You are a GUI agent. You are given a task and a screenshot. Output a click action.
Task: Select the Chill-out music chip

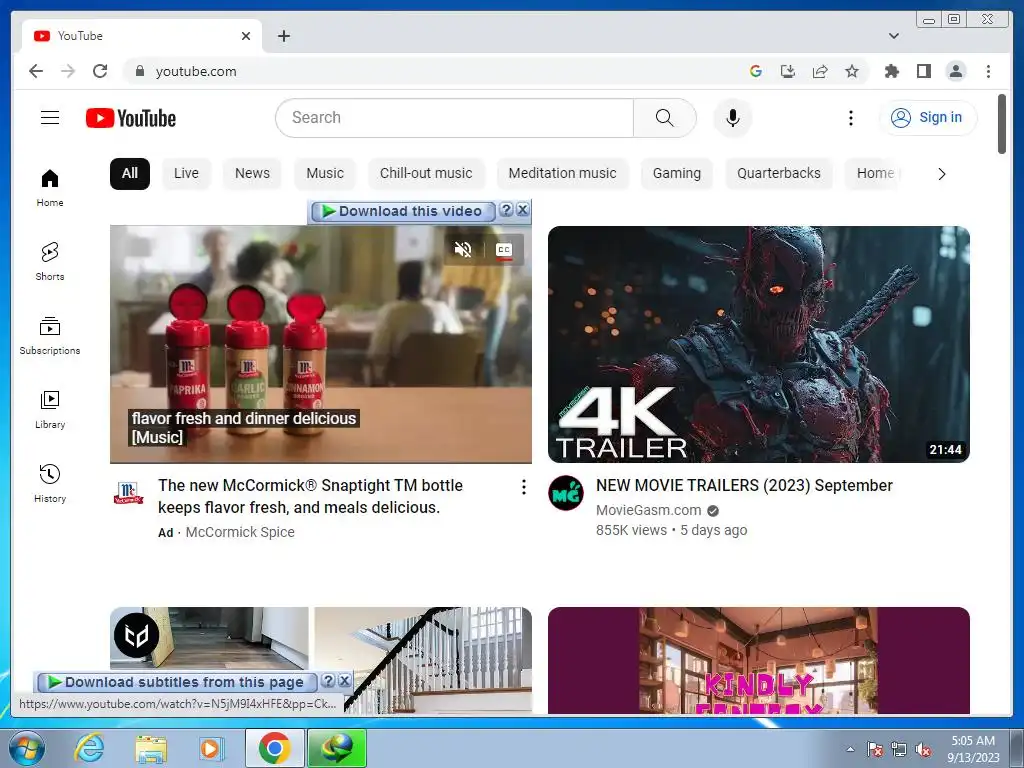426,174
